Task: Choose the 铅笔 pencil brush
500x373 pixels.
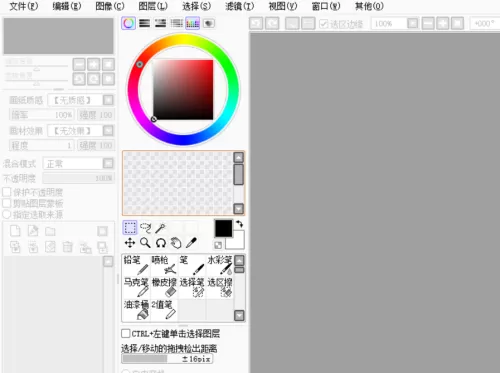Action: coord(136,265)
